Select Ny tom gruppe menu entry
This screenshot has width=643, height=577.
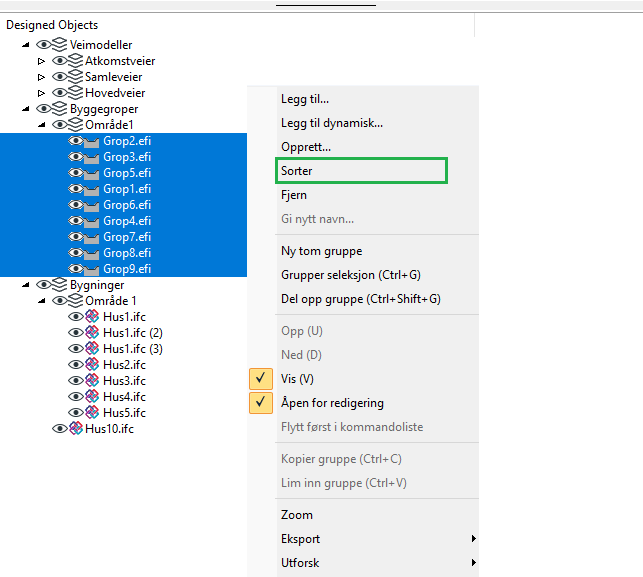(321, 251)
